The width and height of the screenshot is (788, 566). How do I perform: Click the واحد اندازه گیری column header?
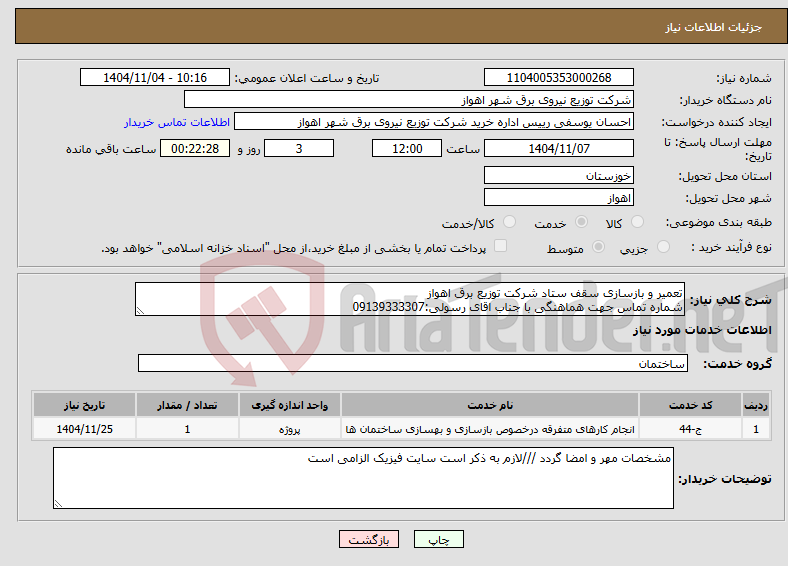(x=289, y=405)
